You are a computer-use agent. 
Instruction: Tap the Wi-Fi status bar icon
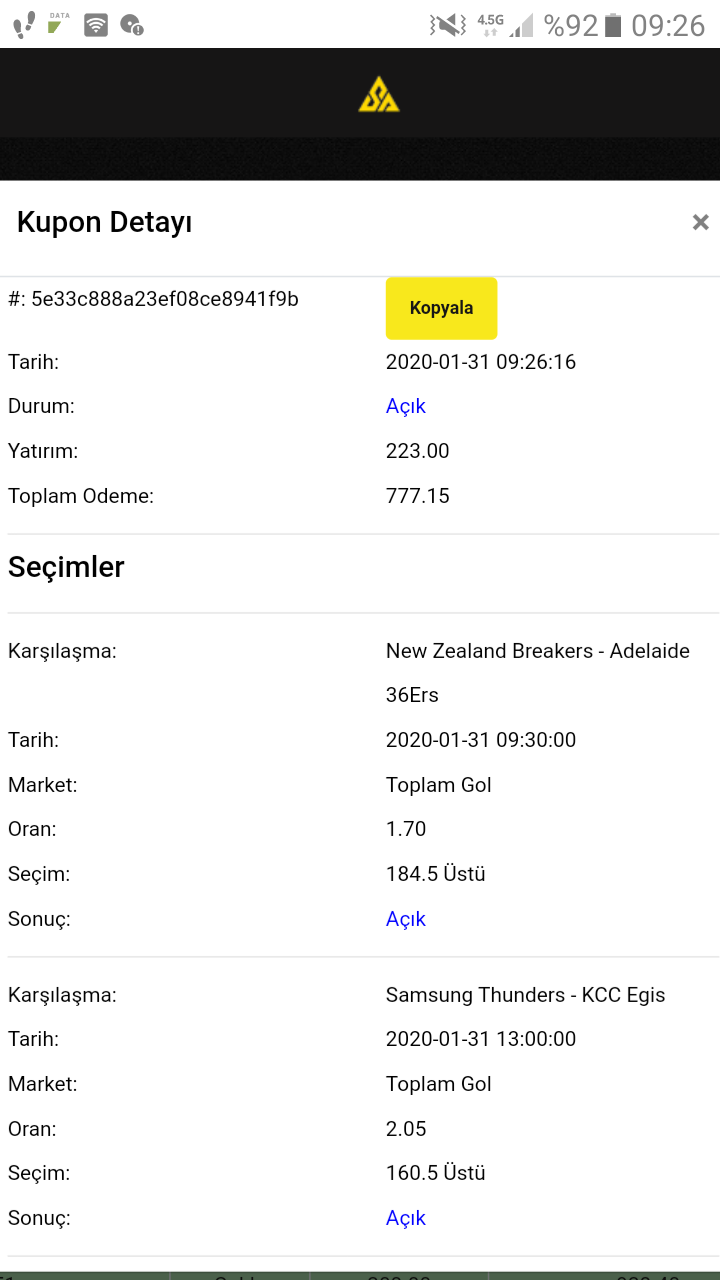click(x=96, y=25)
